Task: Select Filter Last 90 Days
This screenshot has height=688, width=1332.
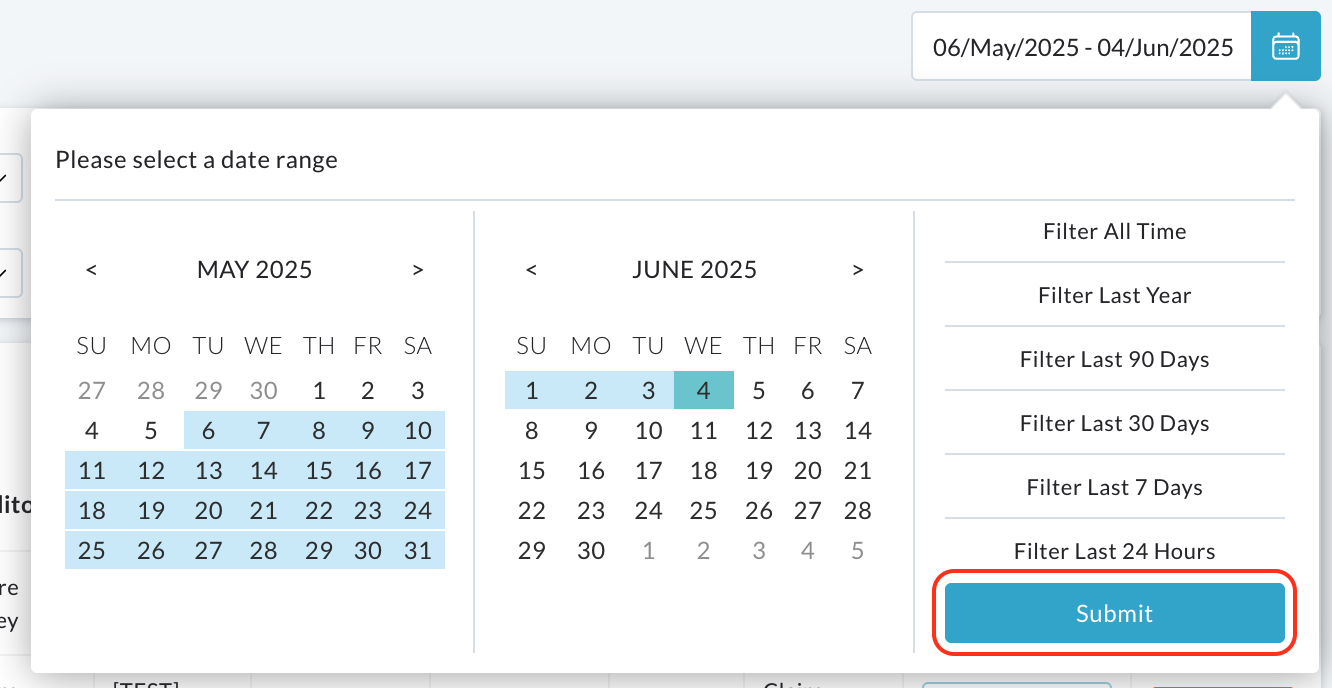Action: pos(1114,359)
